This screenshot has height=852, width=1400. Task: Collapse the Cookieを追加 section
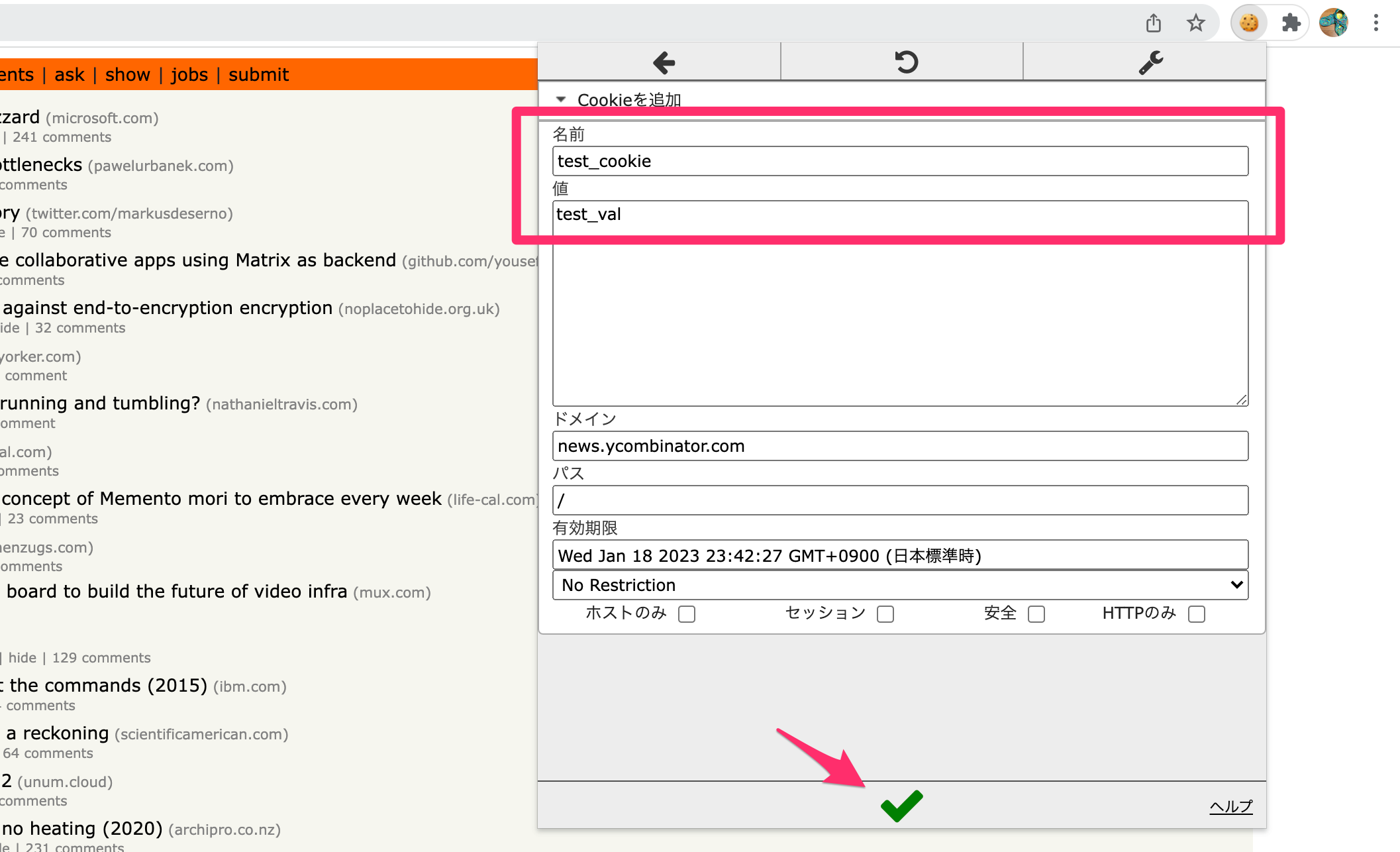point(561,99)
